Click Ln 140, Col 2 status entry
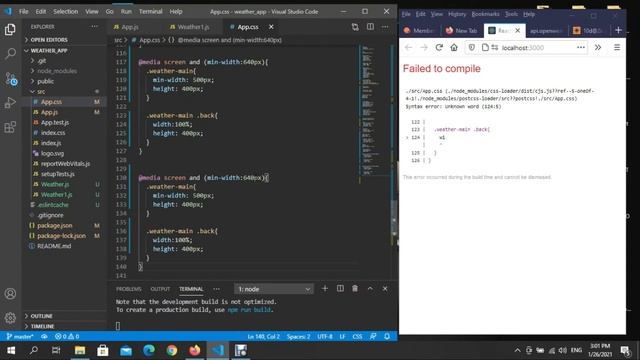640x360 pixels. (263, 336)
